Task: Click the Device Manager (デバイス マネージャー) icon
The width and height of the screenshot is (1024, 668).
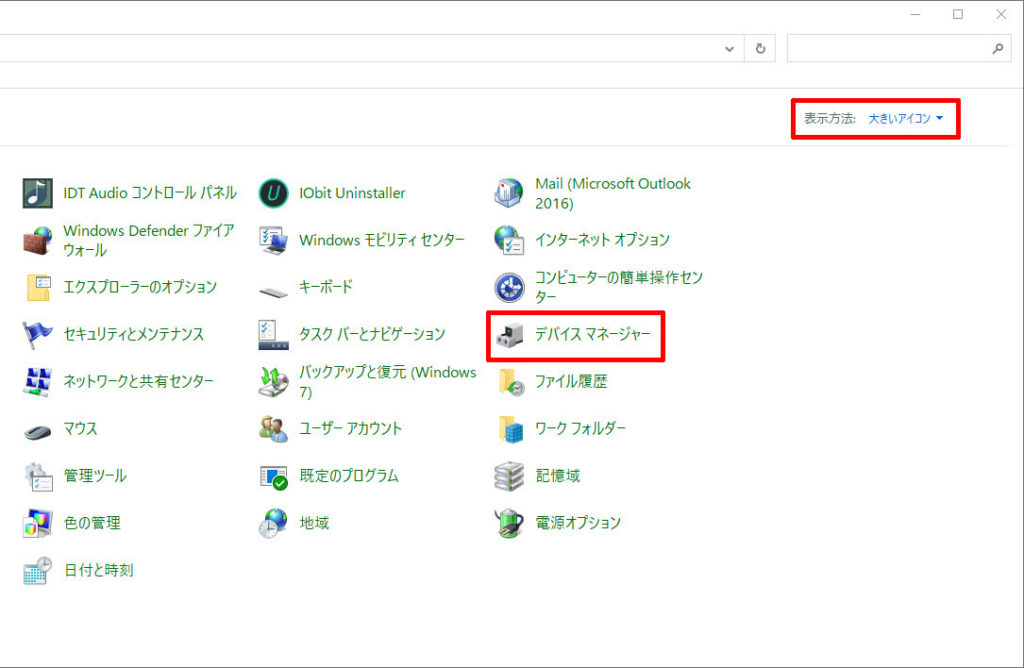Action: [509, 334]
